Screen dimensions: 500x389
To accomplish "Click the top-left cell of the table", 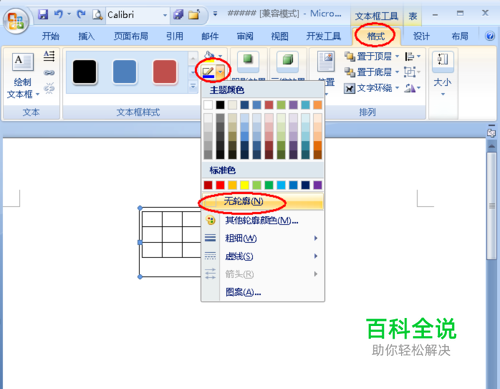I will tap(152, 219).
